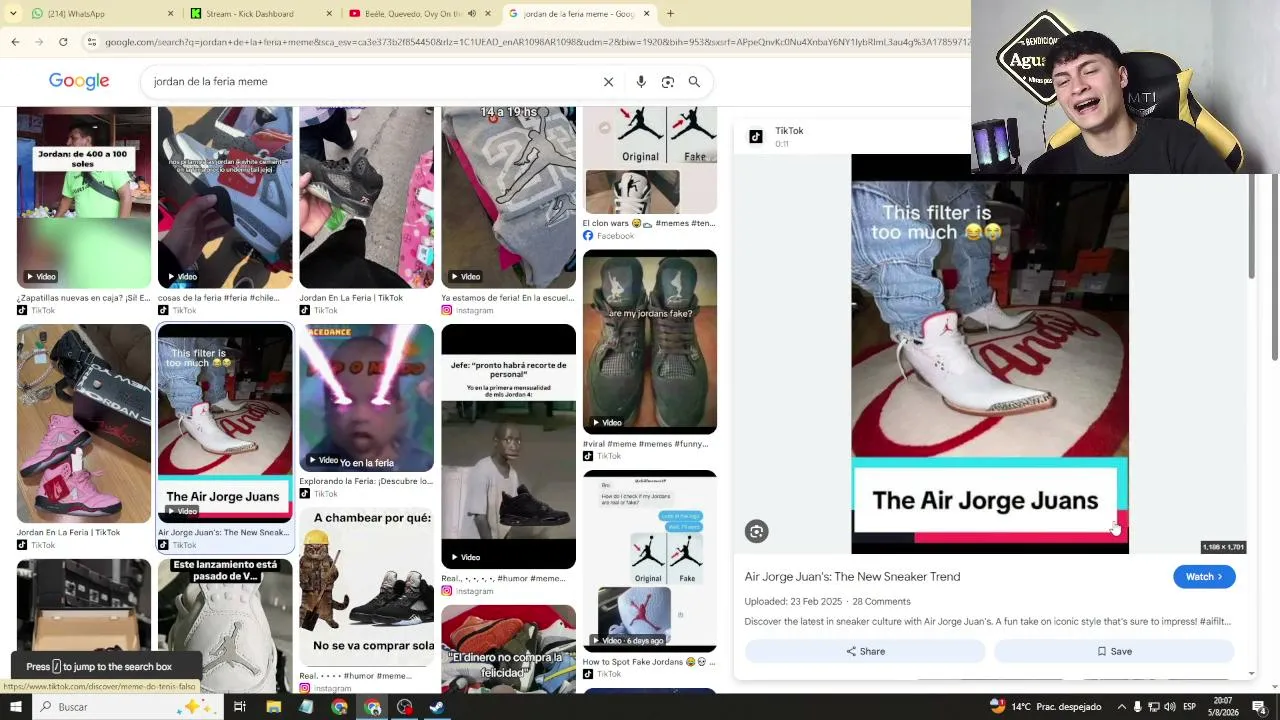Search inside the preview image with Lens icon
The width and height of the screenshot is (1280, 720).
(x=756, y=532)
